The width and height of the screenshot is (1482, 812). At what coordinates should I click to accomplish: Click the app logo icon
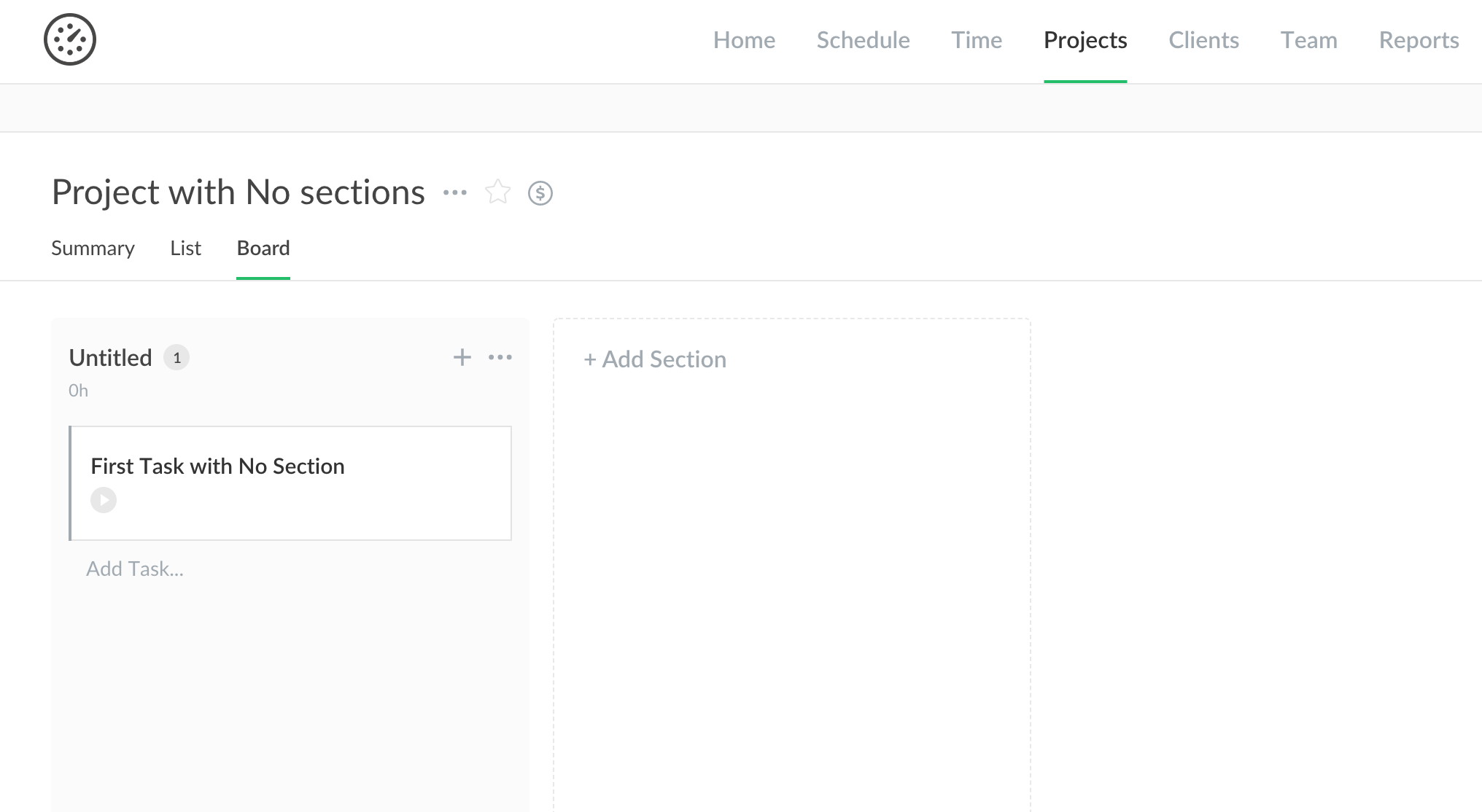[70, 39]
